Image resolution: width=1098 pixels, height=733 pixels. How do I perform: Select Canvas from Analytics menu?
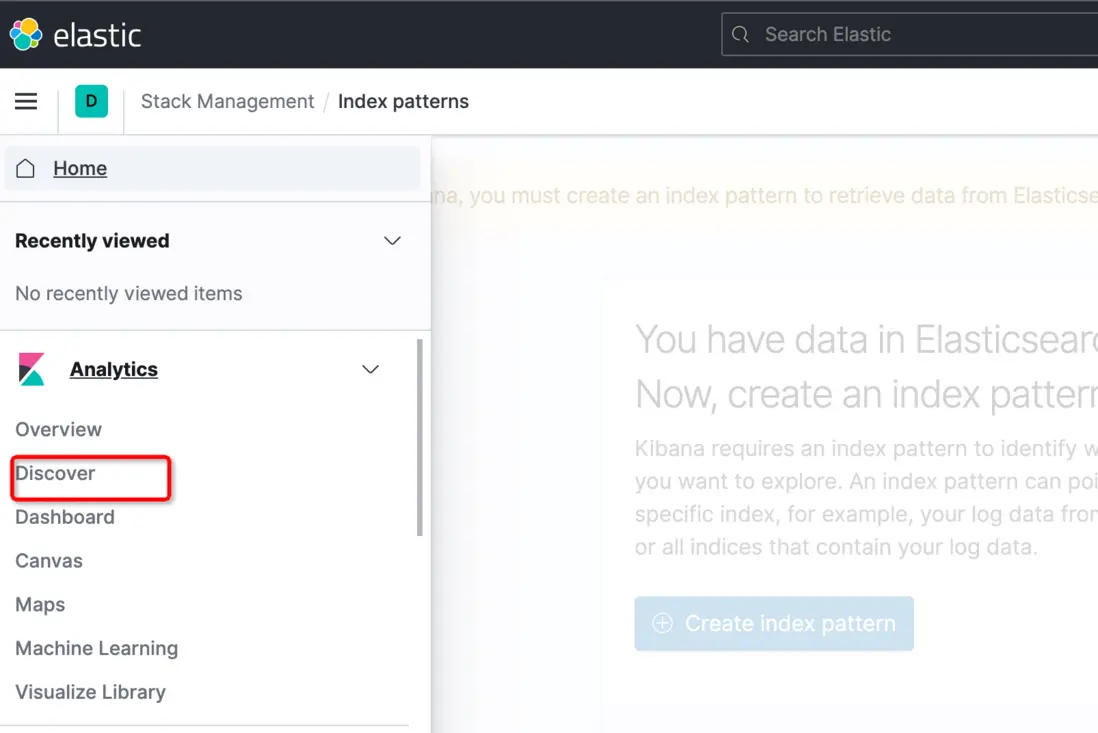(49, 561)
